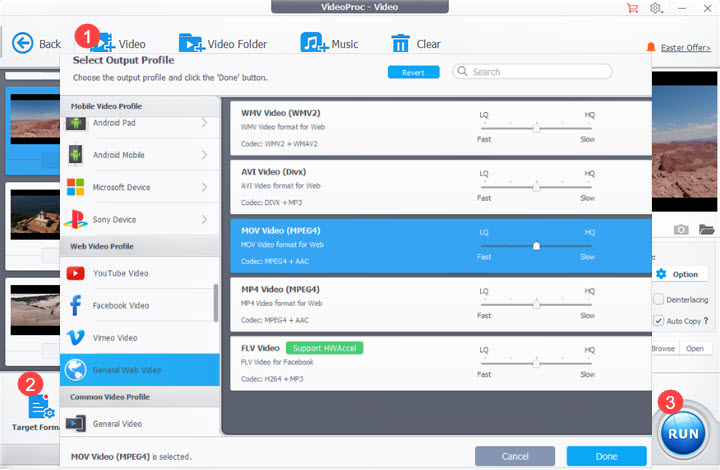Select the first desert video thumbnail
This screenshot has width=720, height=470.
pyautogui.click(x=35, y=119)
